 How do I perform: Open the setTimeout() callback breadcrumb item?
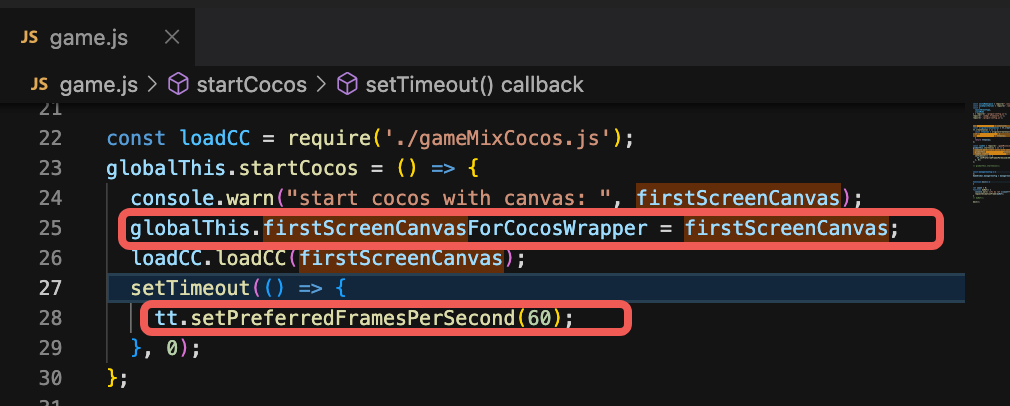(475, 84)
